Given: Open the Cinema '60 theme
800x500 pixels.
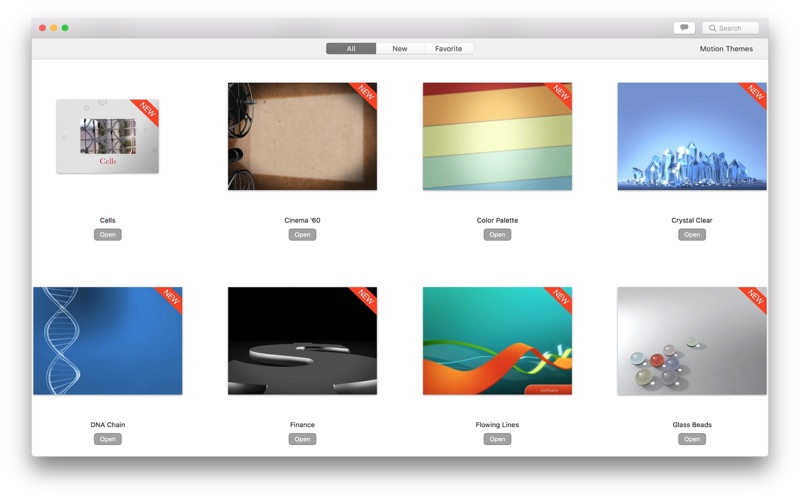Looking at the screenshot, I should [x=303, y=235].
